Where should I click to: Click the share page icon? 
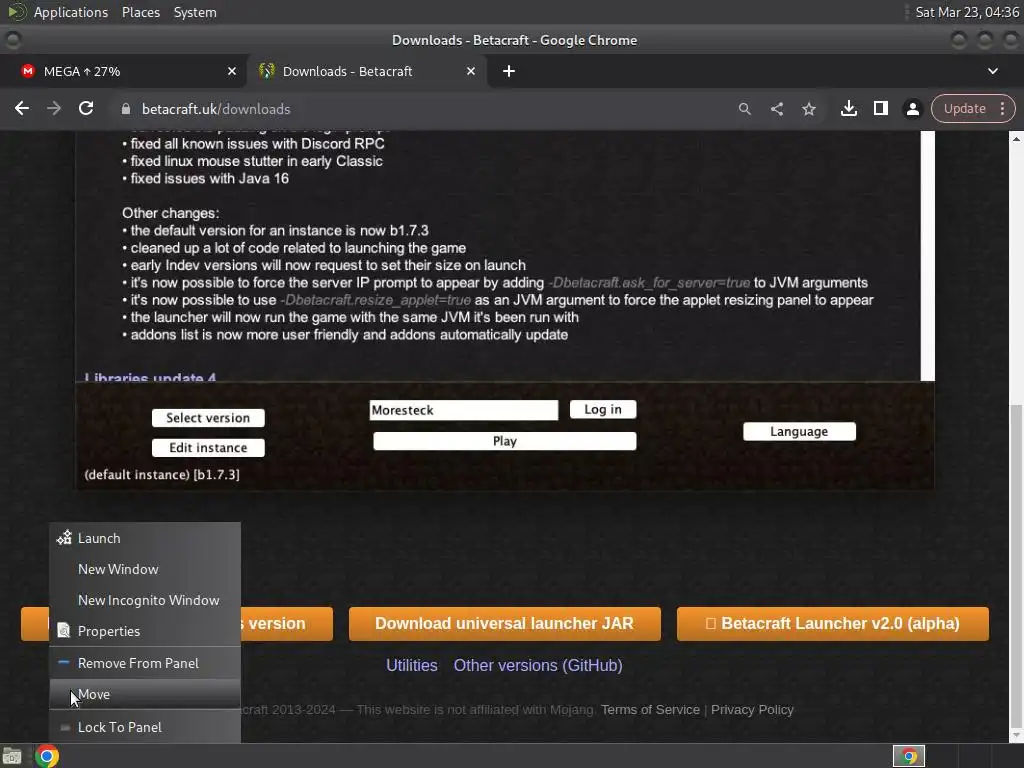pyautogui.click(x=776, y=109)
